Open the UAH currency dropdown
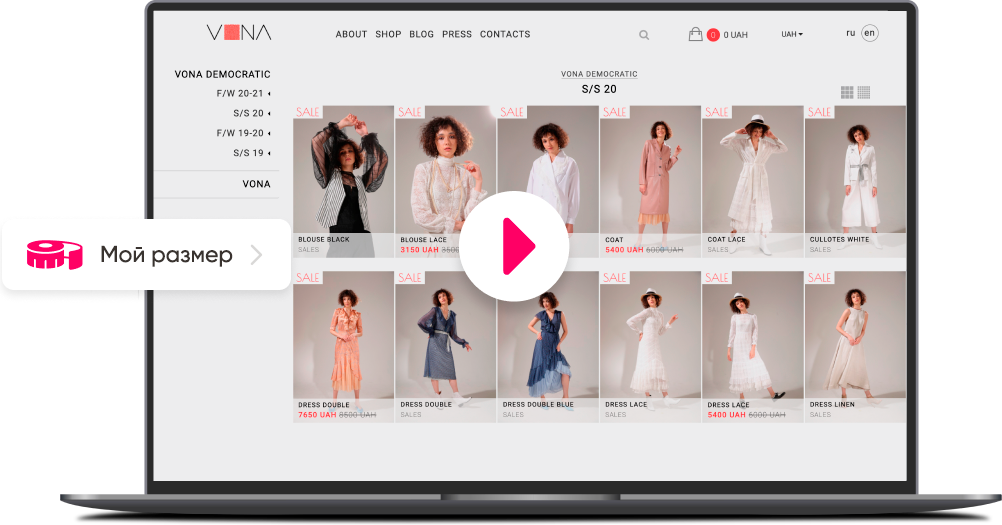Image resolution: width=1002 pixels, height=525 pixels. coord(791,34)
